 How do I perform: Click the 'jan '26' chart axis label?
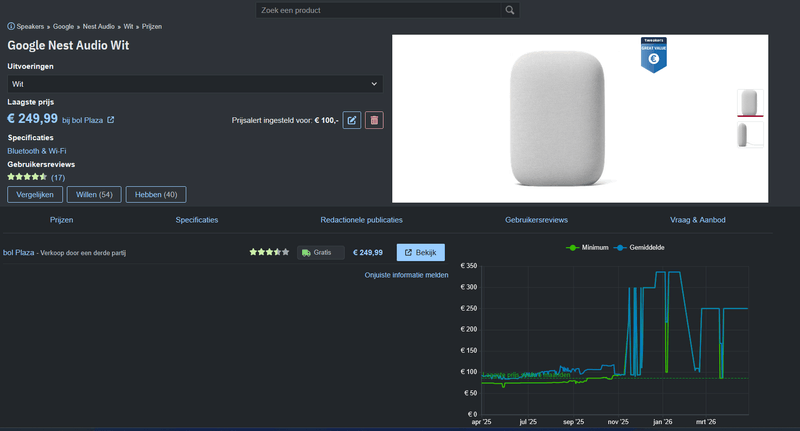[663, 422]
